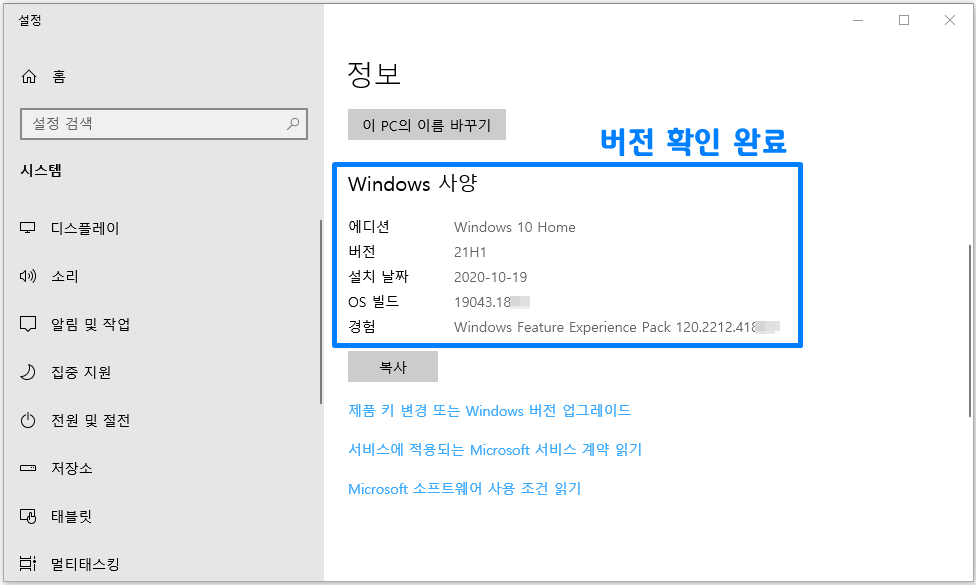The width and height of the screenshot is (976, 585).
Task: Click the 버전 label in specifications
Action: (362, 251)
